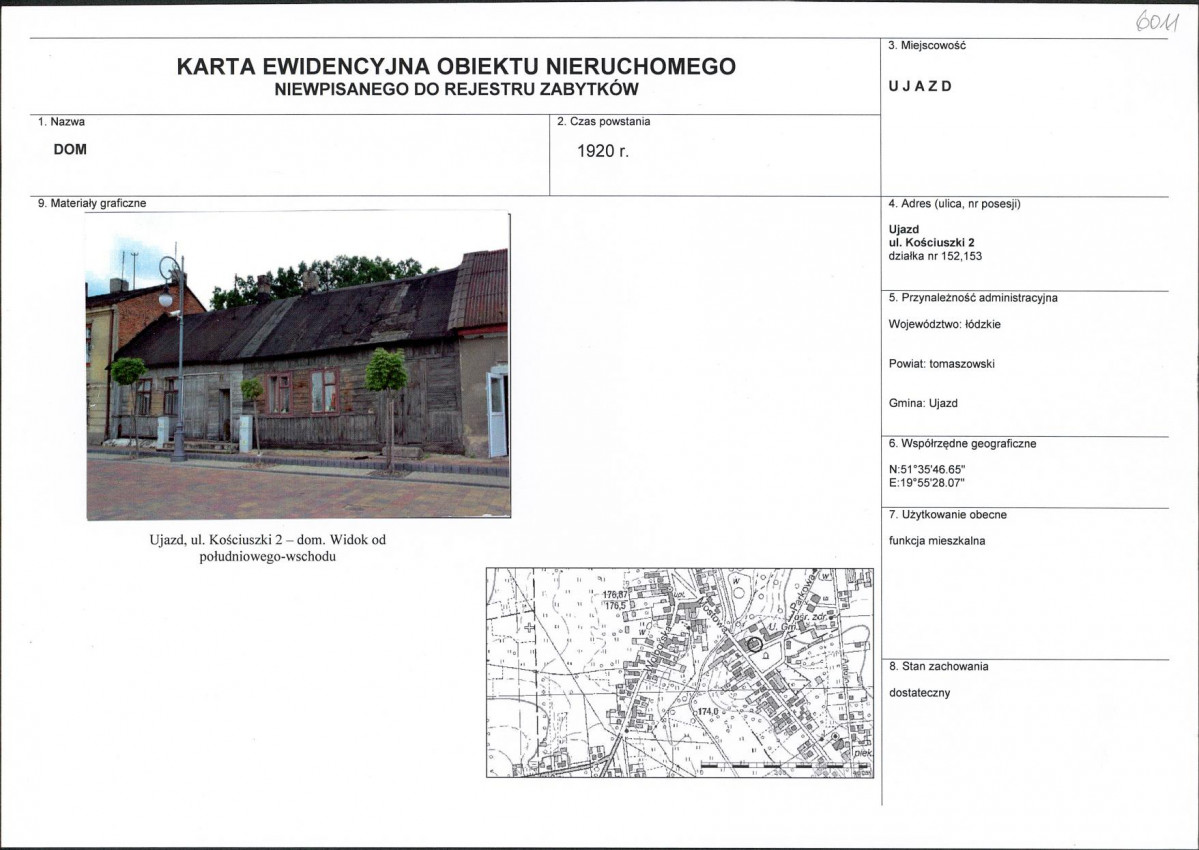Click the latitude N:51°35'46.65"
The image size is (1199, 850).
tap(928, 470)
